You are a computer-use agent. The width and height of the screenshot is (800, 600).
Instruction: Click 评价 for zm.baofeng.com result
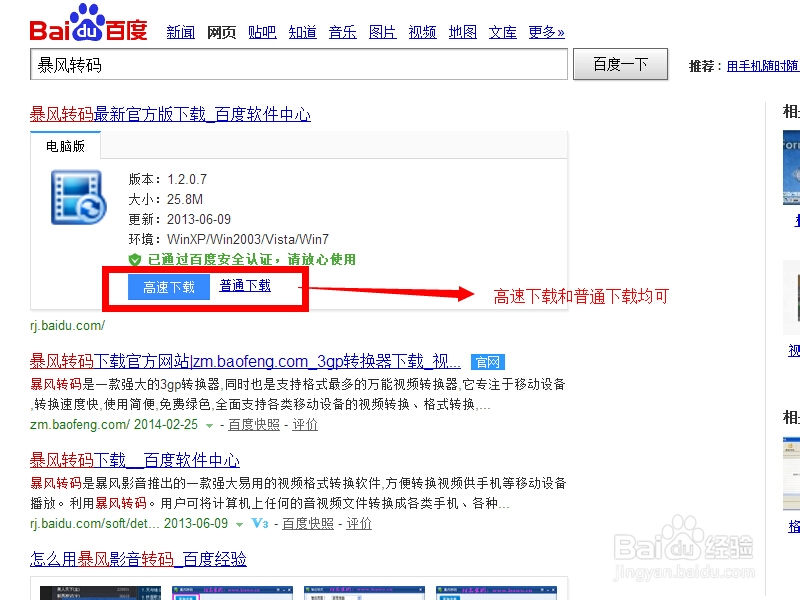(x=305, y=424)
